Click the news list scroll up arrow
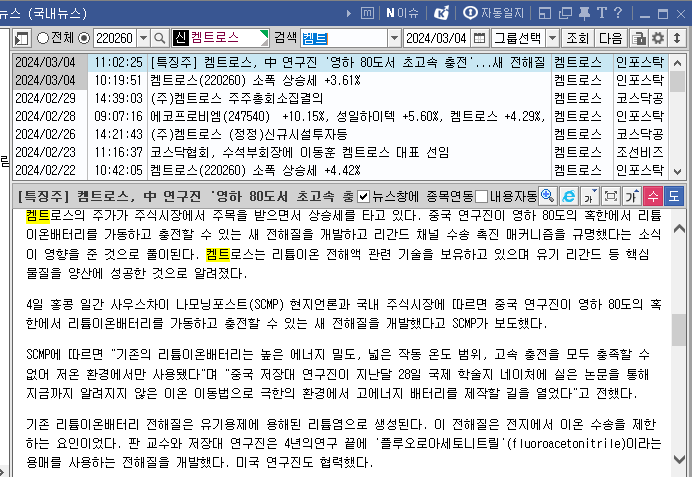 (677, 63)
